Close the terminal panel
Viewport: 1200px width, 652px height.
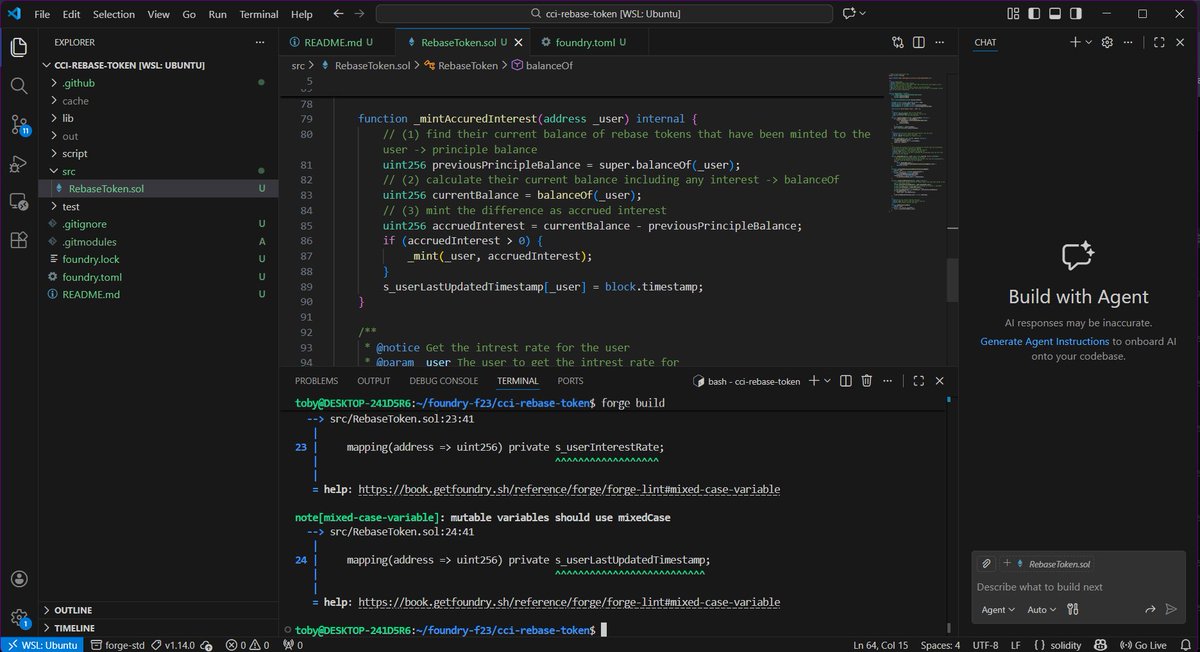pyautogui.click(x=940, y=381)
